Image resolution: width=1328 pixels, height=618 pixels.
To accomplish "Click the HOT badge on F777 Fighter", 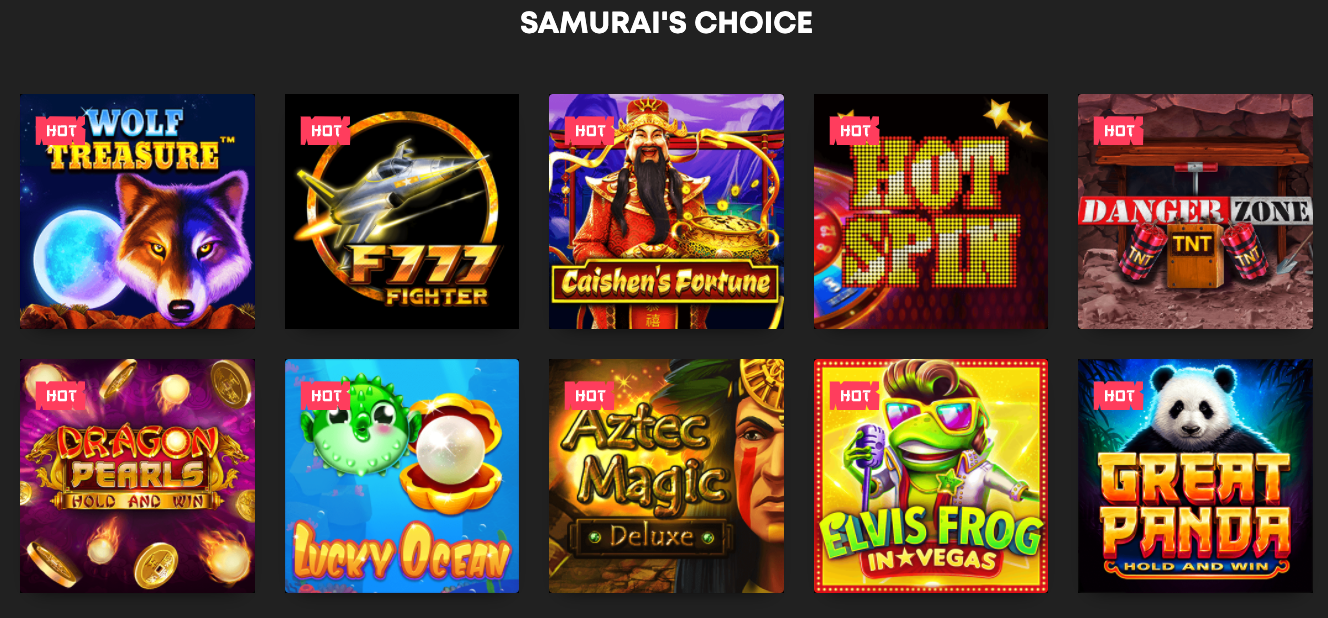I will click(x=325, y=131).
